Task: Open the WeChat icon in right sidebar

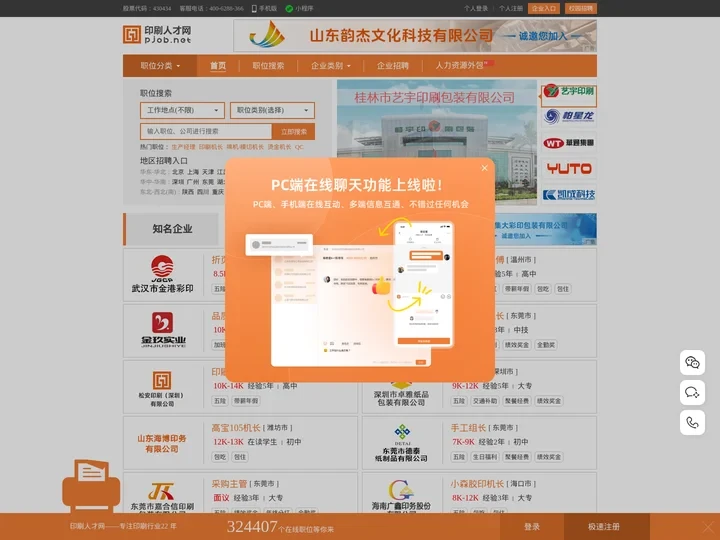Action: [692, 363]
